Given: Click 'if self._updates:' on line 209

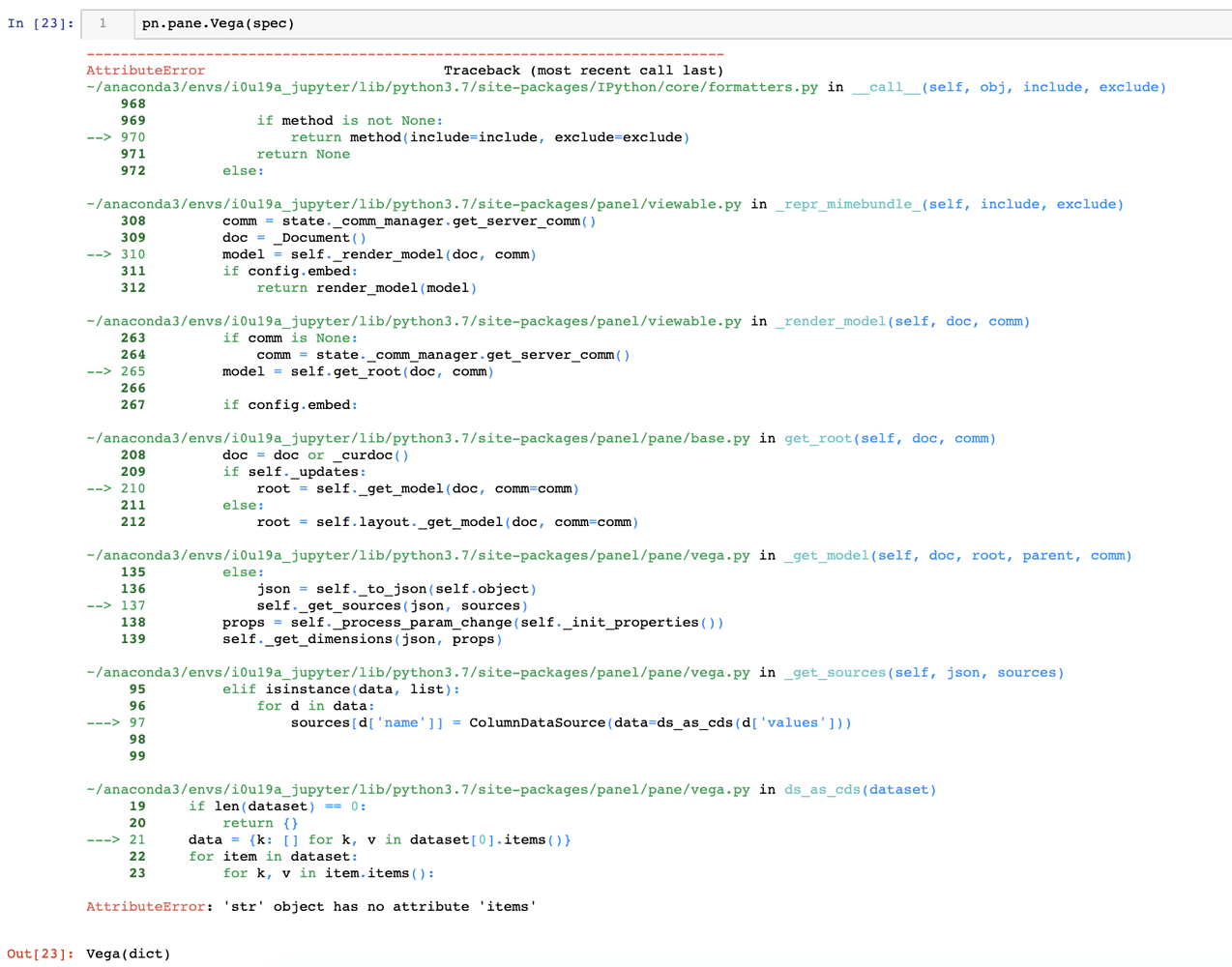Looking at the screenshot, I should tap(294, 472).
